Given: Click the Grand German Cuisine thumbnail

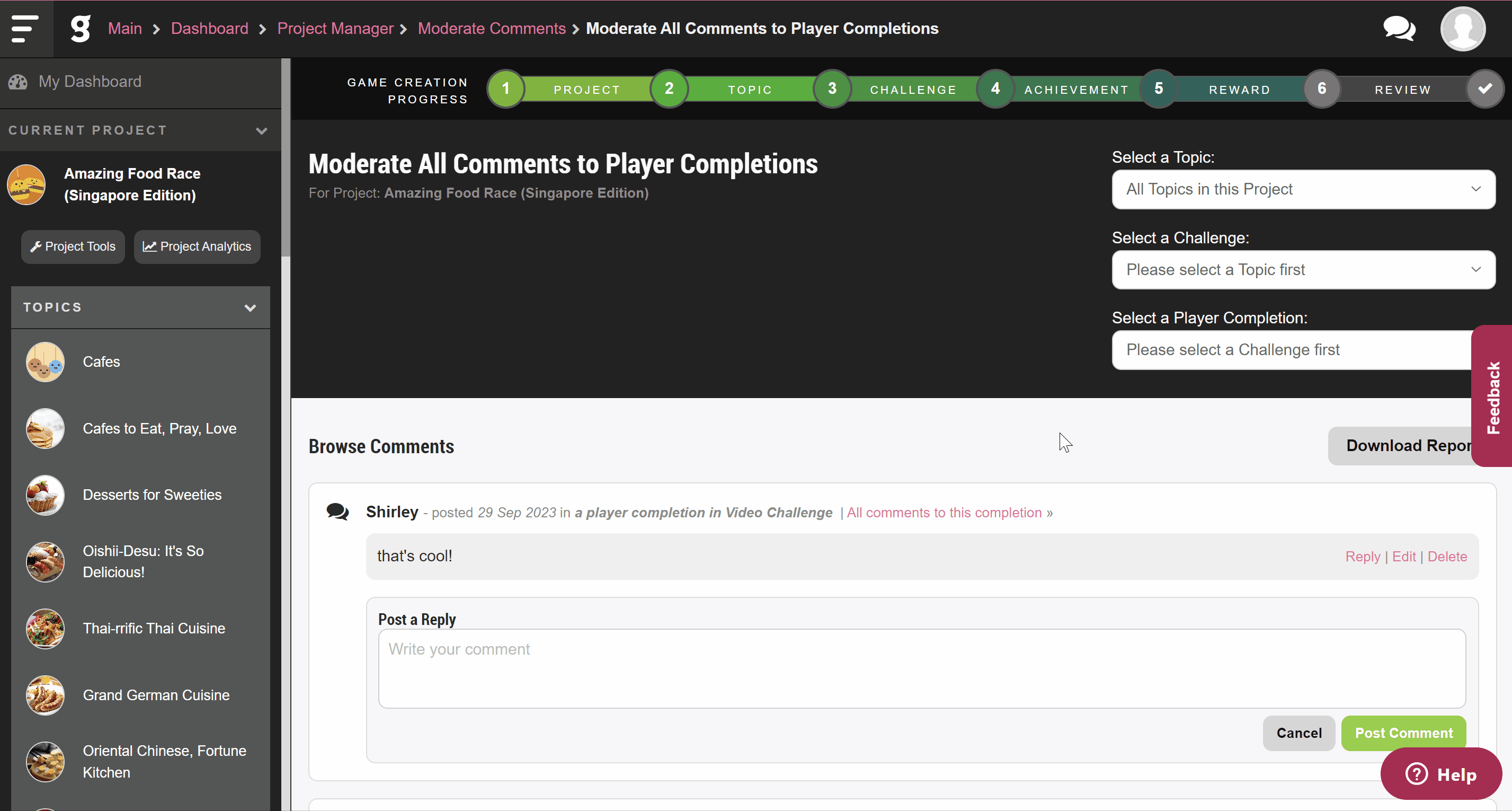Looking at the screenshot, I should 45,695.
